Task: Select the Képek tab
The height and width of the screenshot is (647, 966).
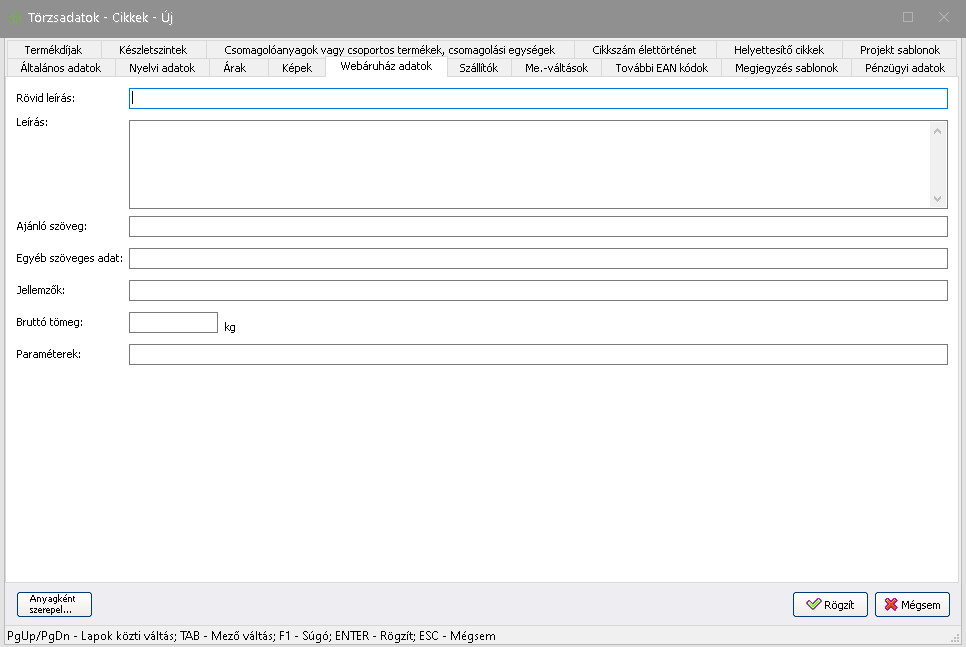Action: coord(298,68)
